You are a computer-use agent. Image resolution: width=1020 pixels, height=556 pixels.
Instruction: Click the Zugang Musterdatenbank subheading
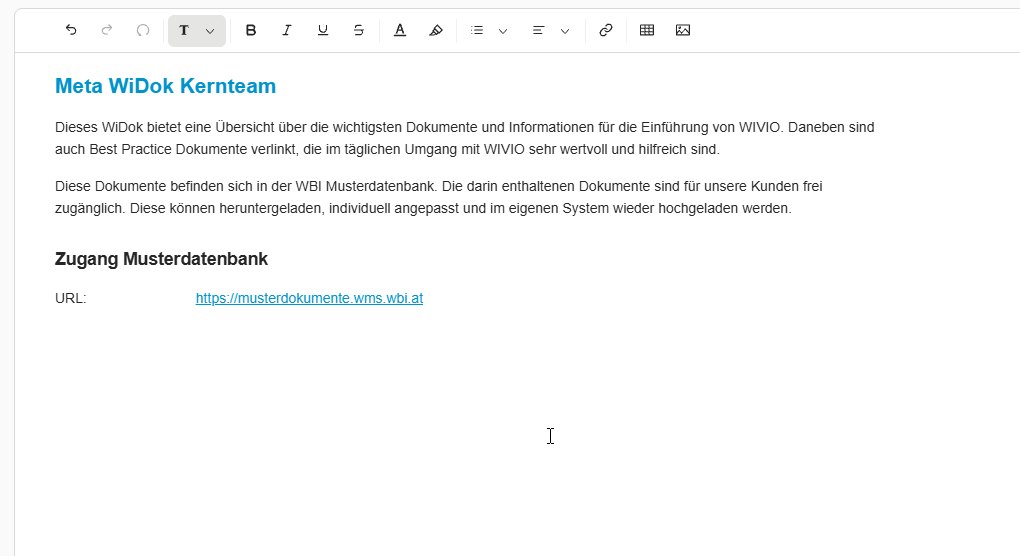(x=161, y=259)
